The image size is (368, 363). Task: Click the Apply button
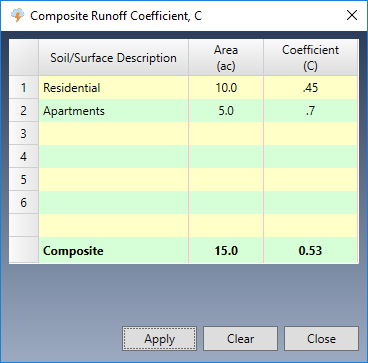coord(159,339)
